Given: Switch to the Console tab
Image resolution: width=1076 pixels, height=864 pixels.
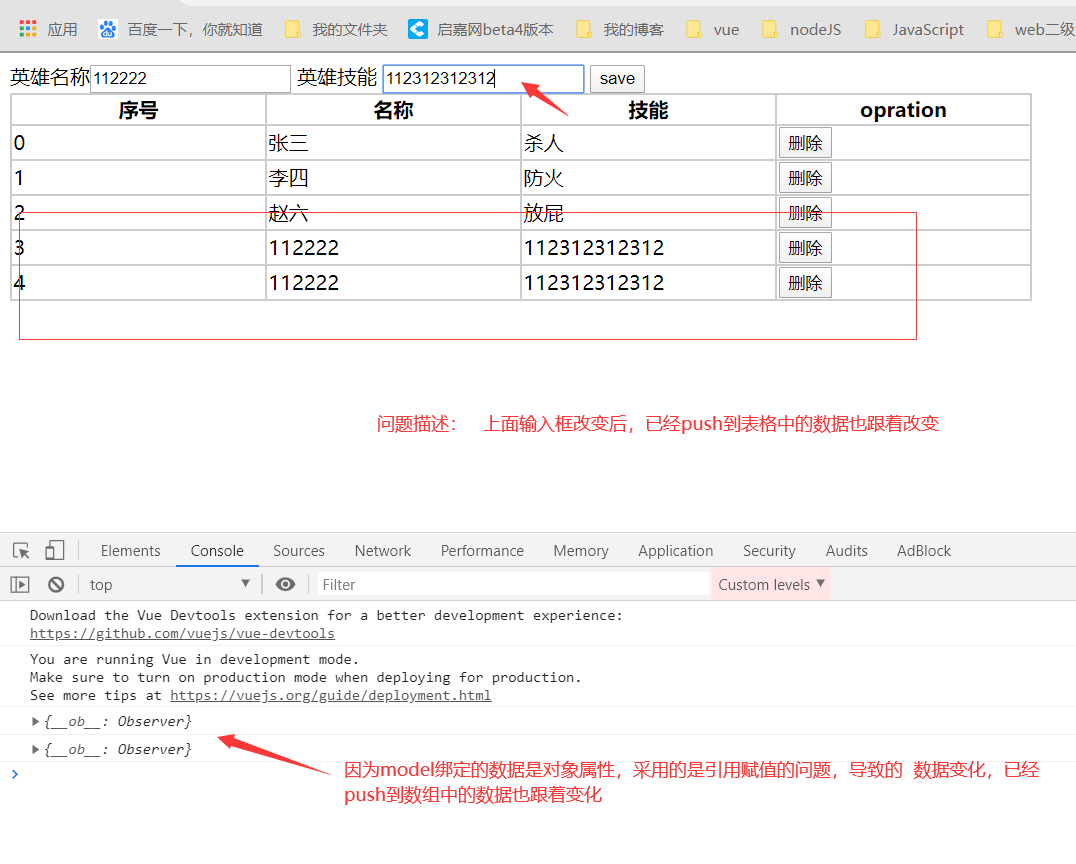Looking at the screenshot, I should [x=217, y=550].
